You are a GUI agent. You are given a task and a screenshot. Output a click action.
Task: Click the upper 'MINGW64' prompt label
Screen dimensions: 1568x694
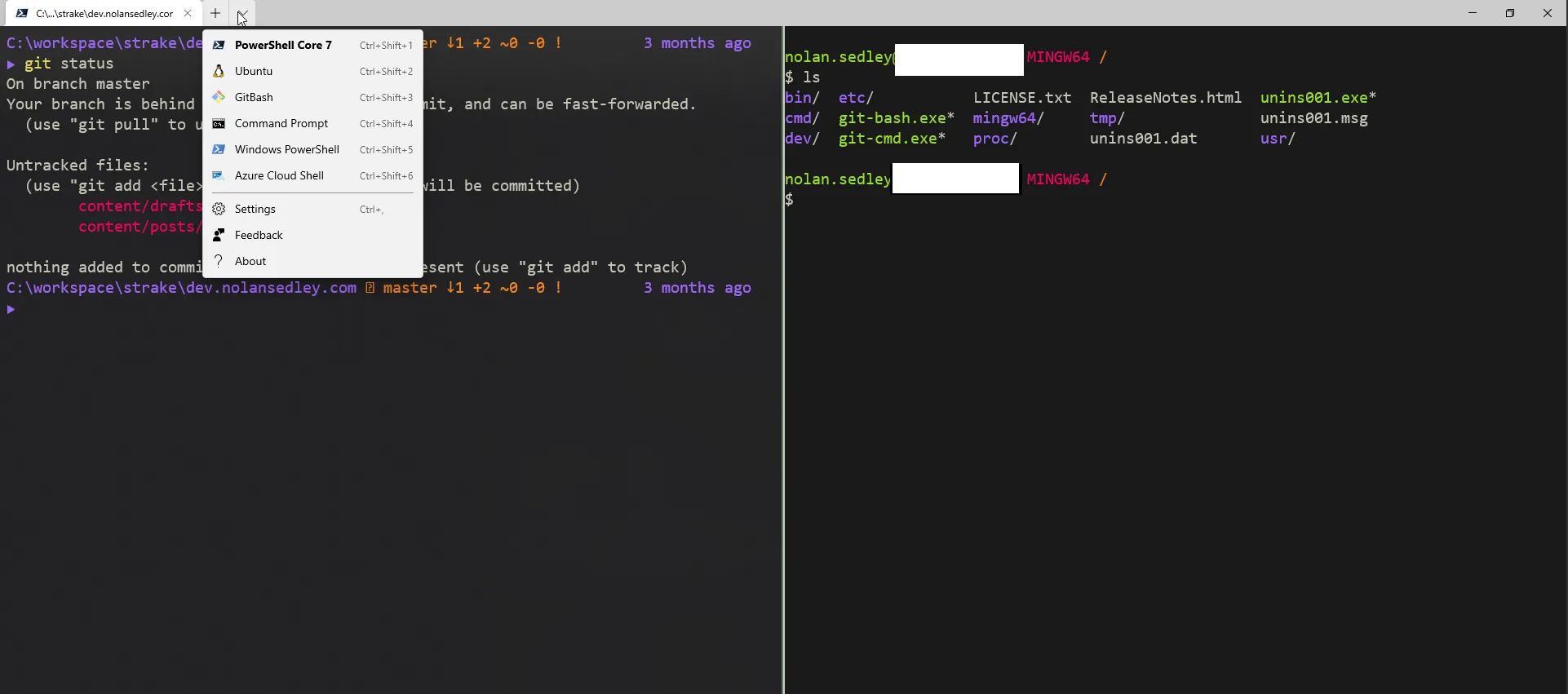tap(1058, 57)
